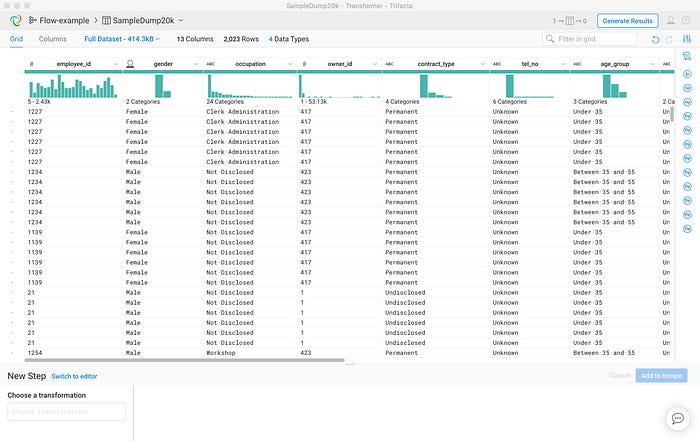Focus the Filter in grid field
Viewport: 700px width, 441px height.
[589, 39]
